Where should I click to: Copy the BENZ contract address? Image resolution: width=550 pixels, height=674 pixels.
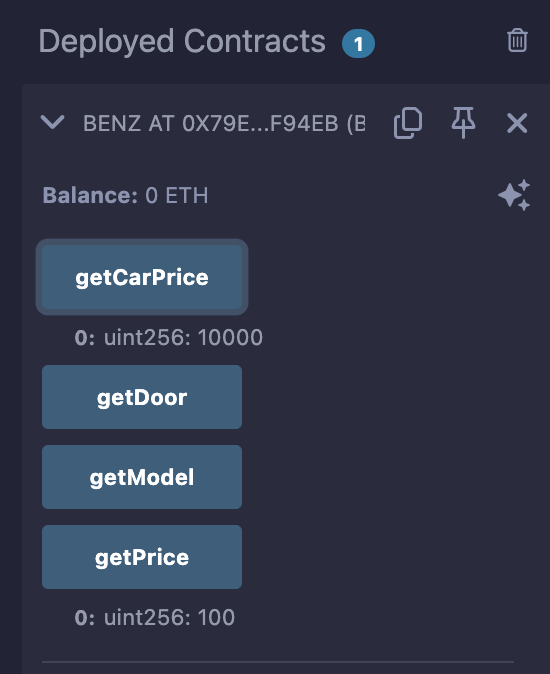[408, 123]
